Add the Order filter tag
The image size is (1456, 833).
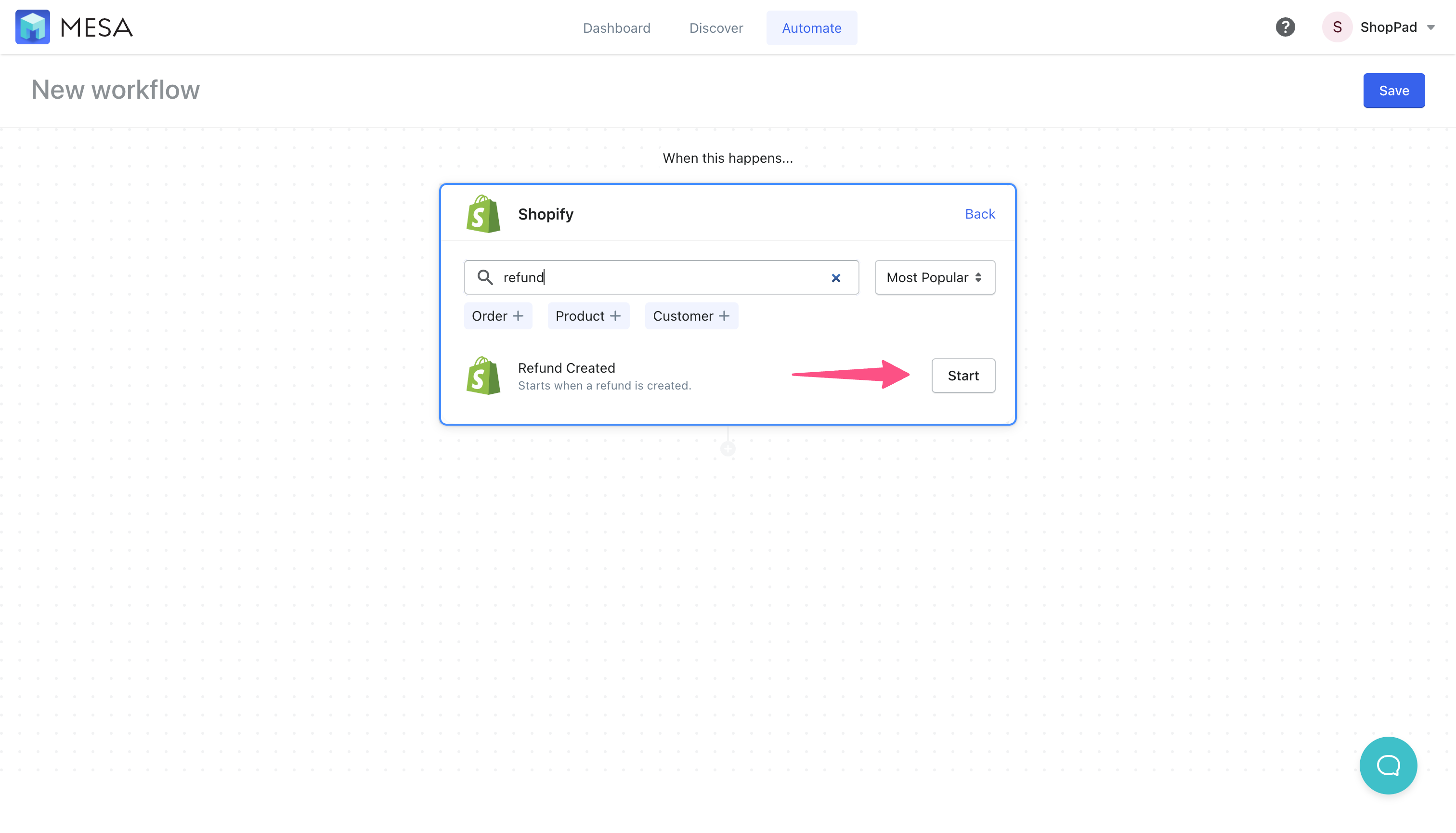[498, 316]
